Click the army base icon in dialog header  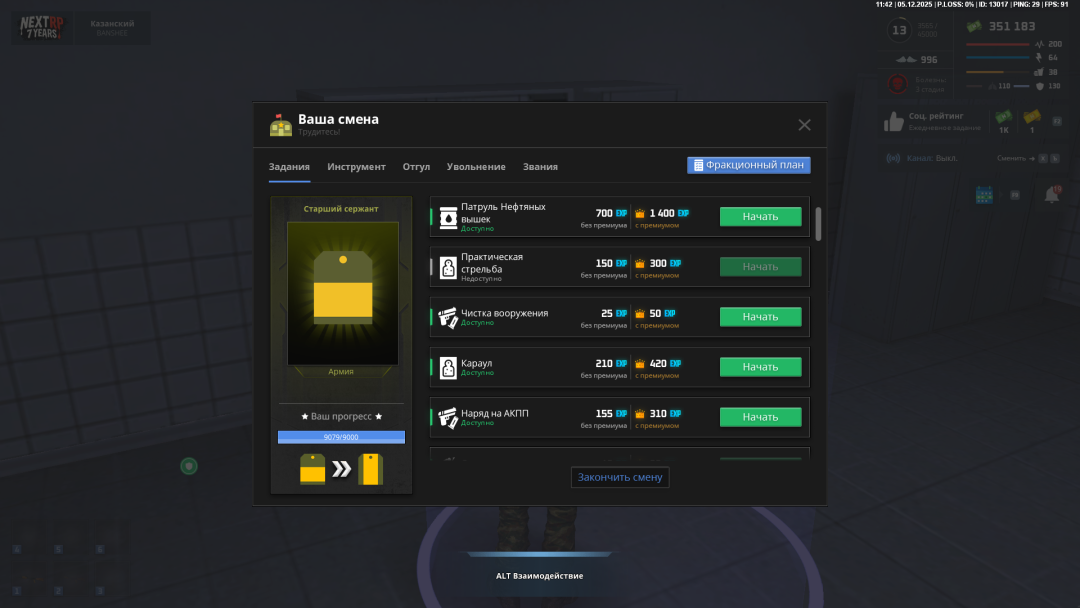(x=280, y=125)
